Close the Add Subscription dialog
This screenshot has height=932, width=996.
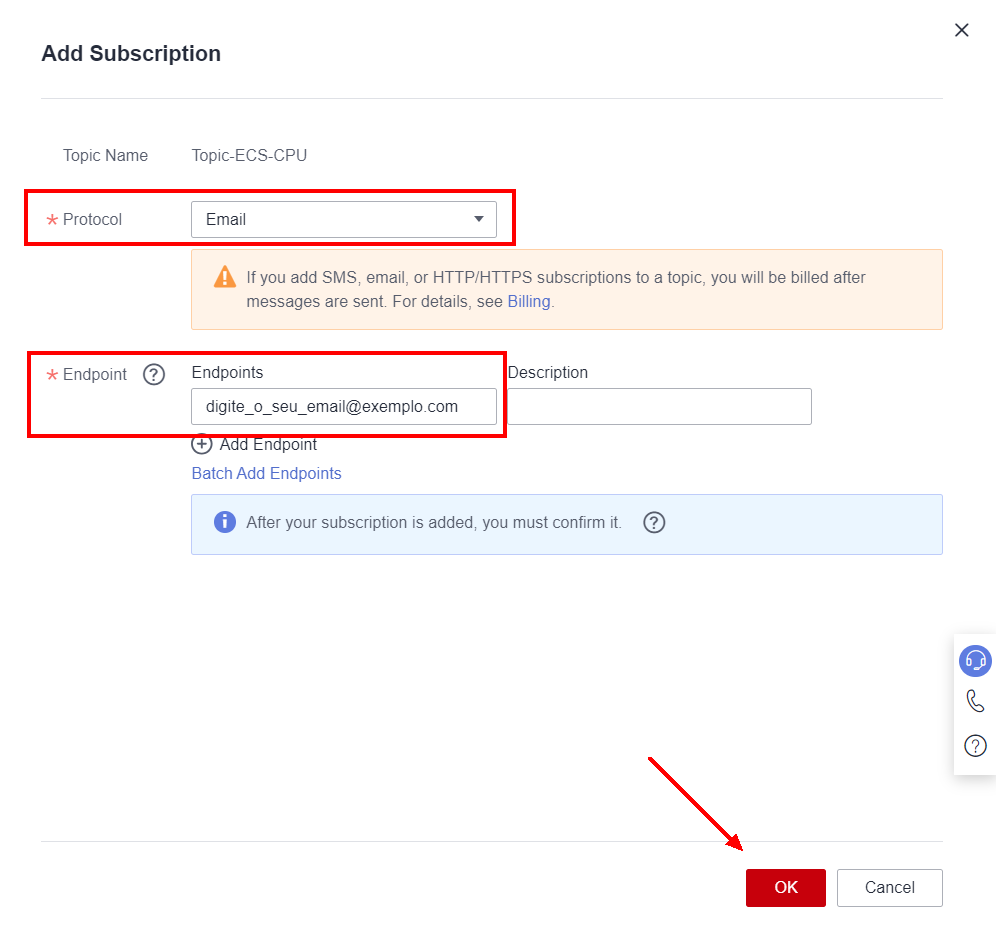coord(961,30)
